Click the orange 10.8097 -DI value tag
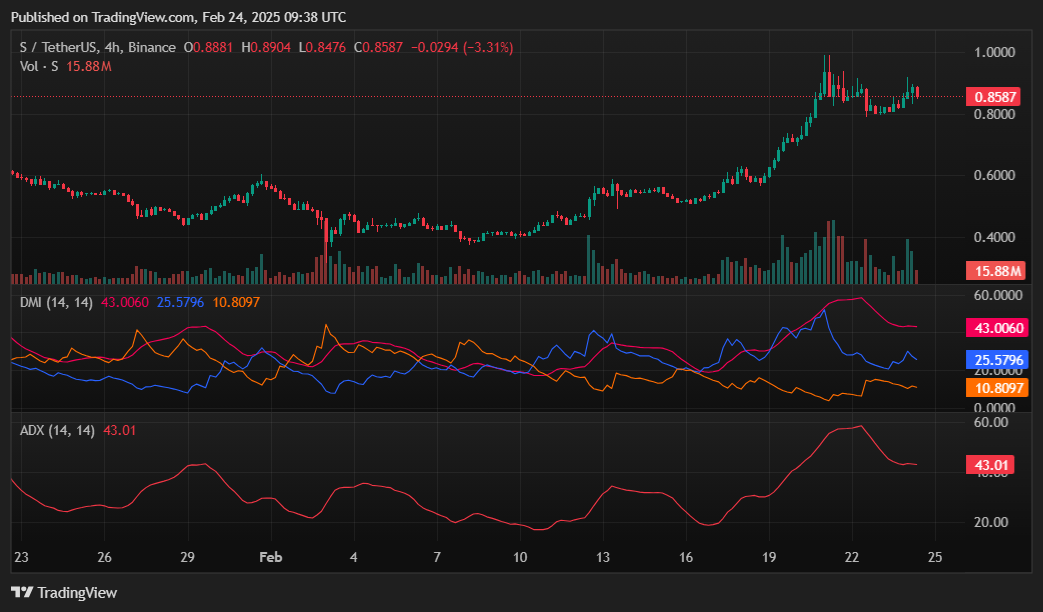1043x612 pixels. tap(994, 390)
